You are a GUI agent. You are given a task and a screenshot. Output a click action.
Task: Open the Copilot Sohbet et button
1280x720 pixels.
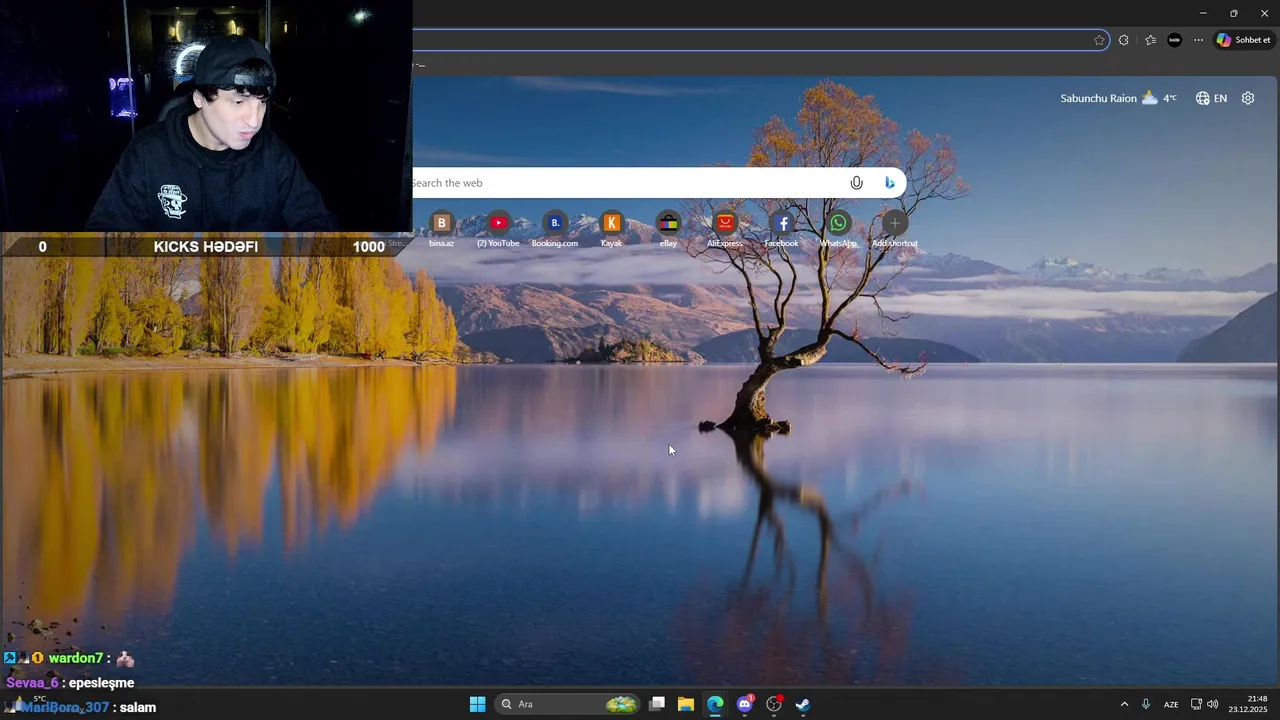point(1243,40)
